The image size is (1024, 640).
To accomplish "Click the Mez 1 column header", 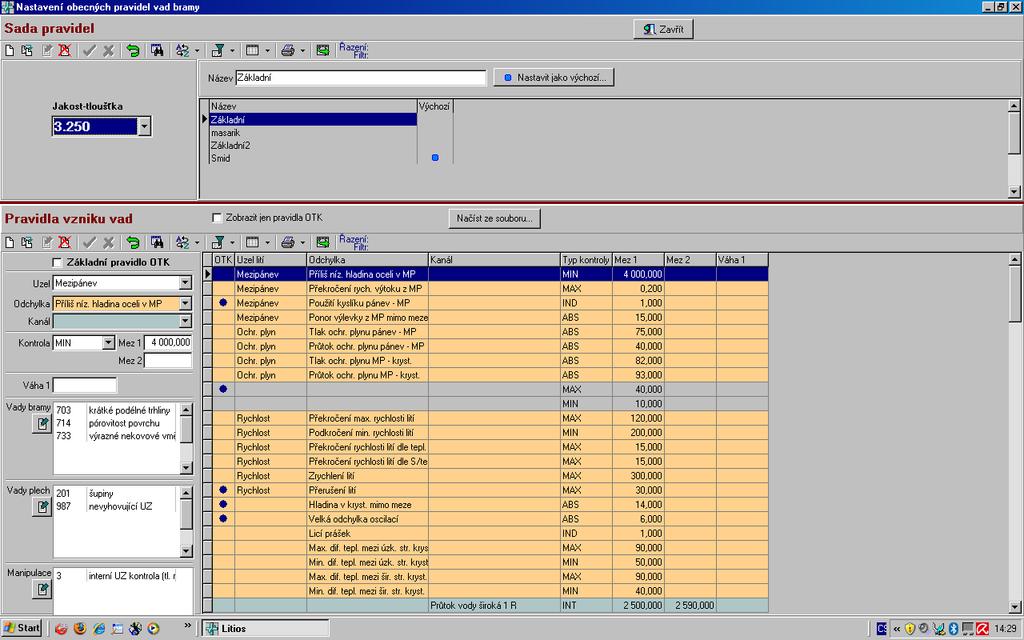I will tap(638, 260).
